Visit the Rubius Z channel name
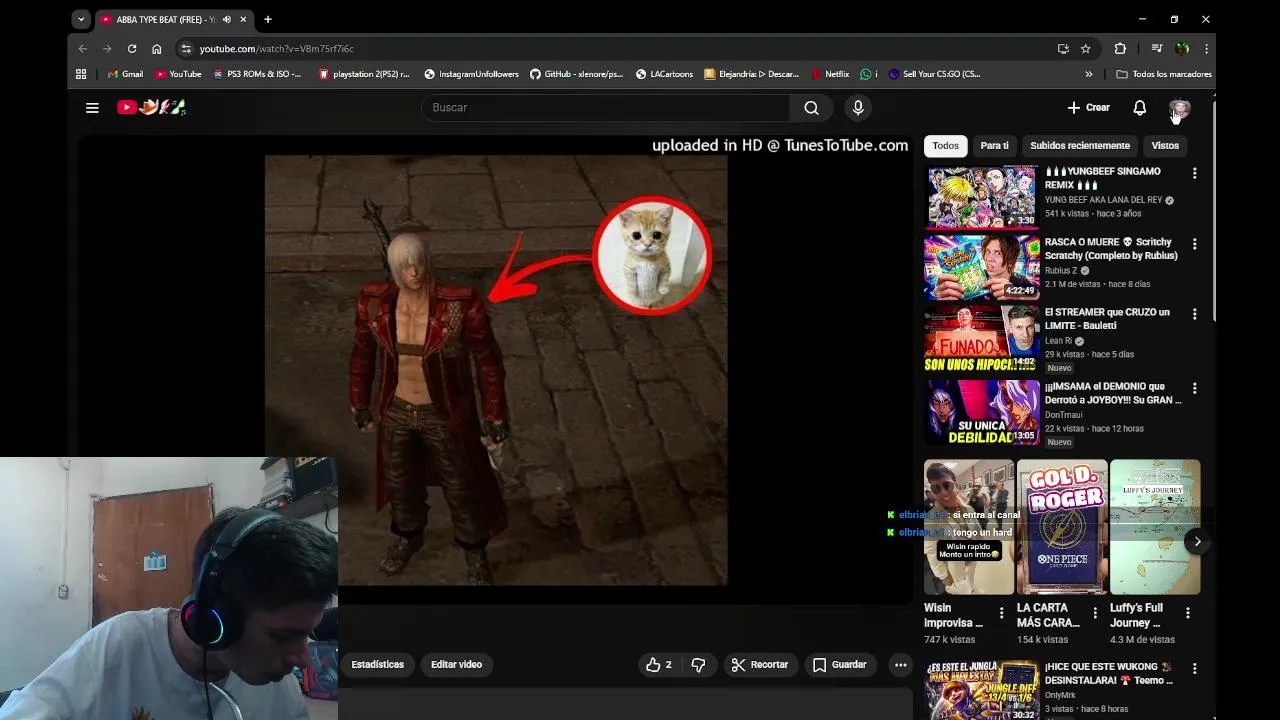This screenshot has width=1280, height=720. coord(1061,271)
